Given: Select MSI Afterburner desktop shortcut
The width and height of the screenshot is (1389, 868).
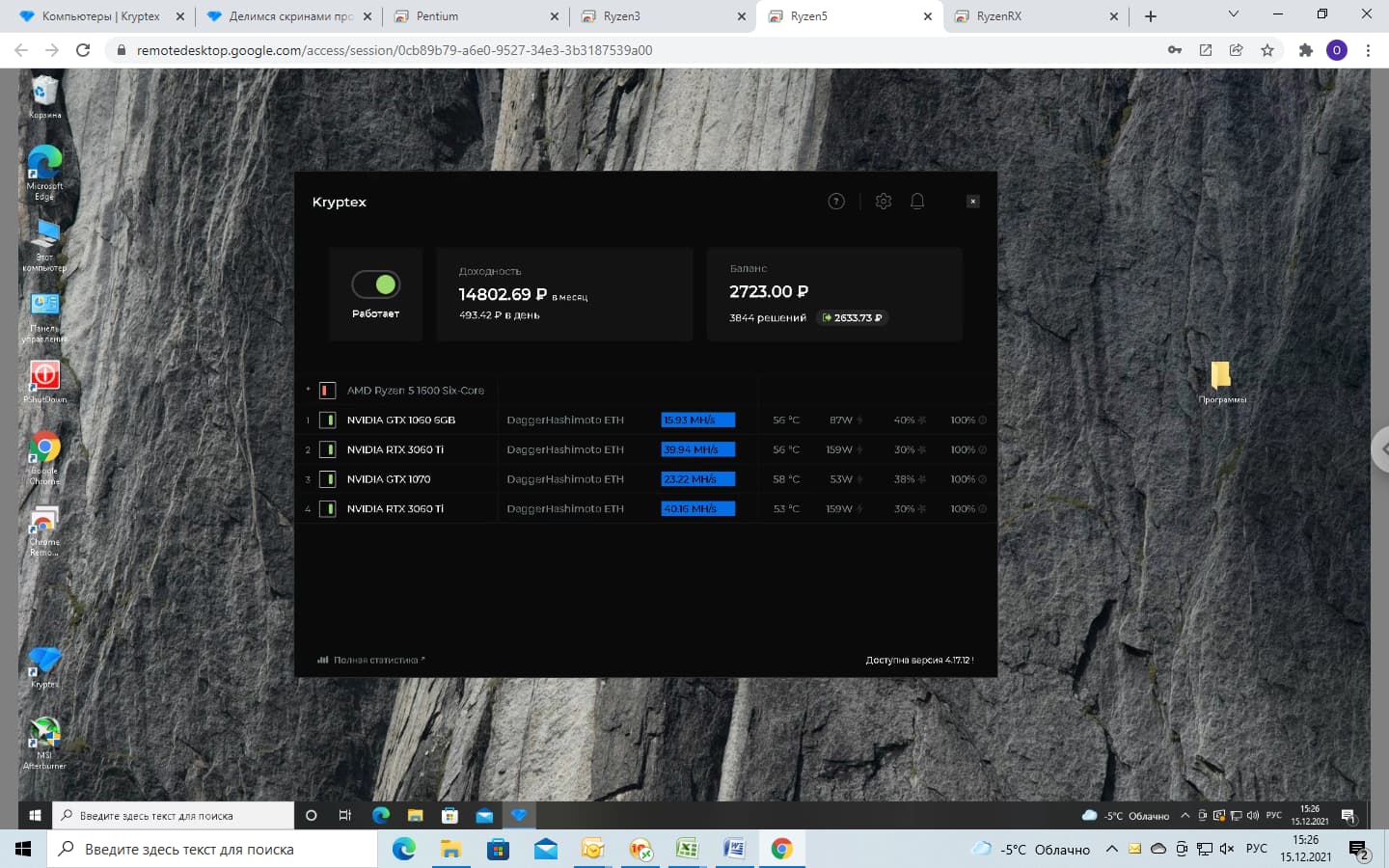Looking at the screenshot, I should tap(44, 744).
